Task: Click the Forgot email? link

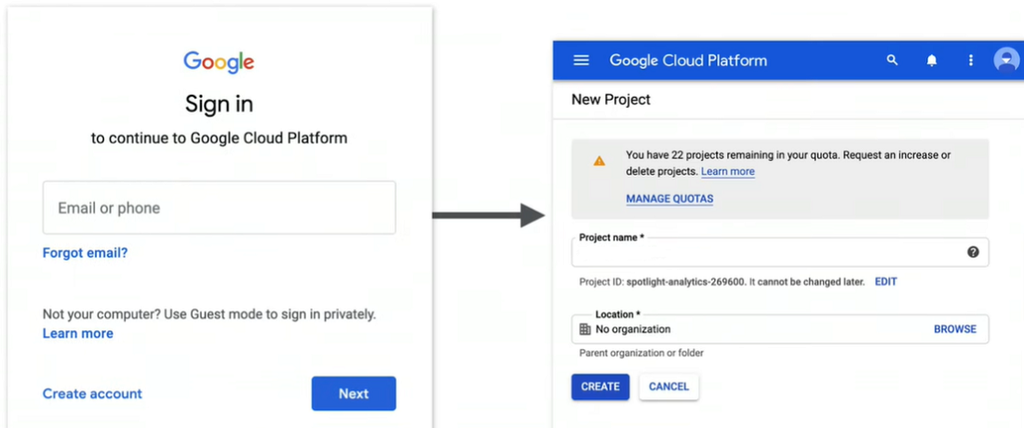Action: coord(85,253)
